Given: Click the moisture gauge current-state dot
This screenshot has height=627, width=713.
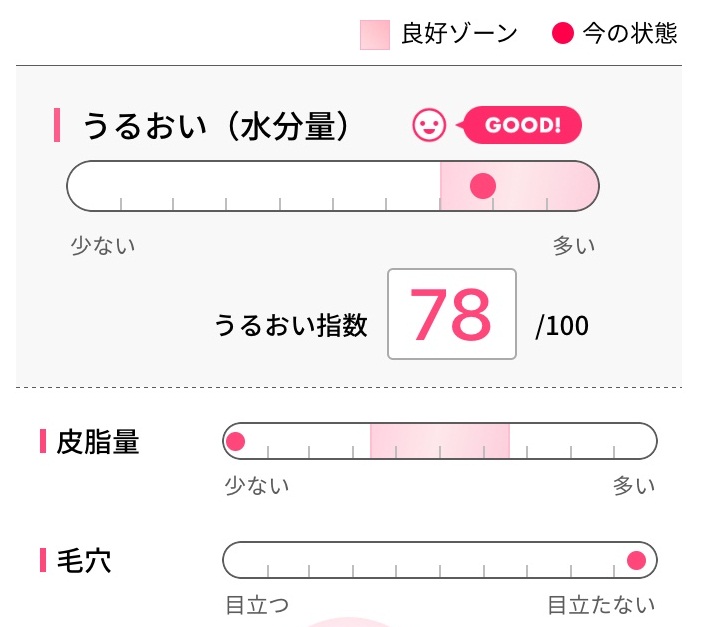Looking at the screenshot, I should (482, 186).
